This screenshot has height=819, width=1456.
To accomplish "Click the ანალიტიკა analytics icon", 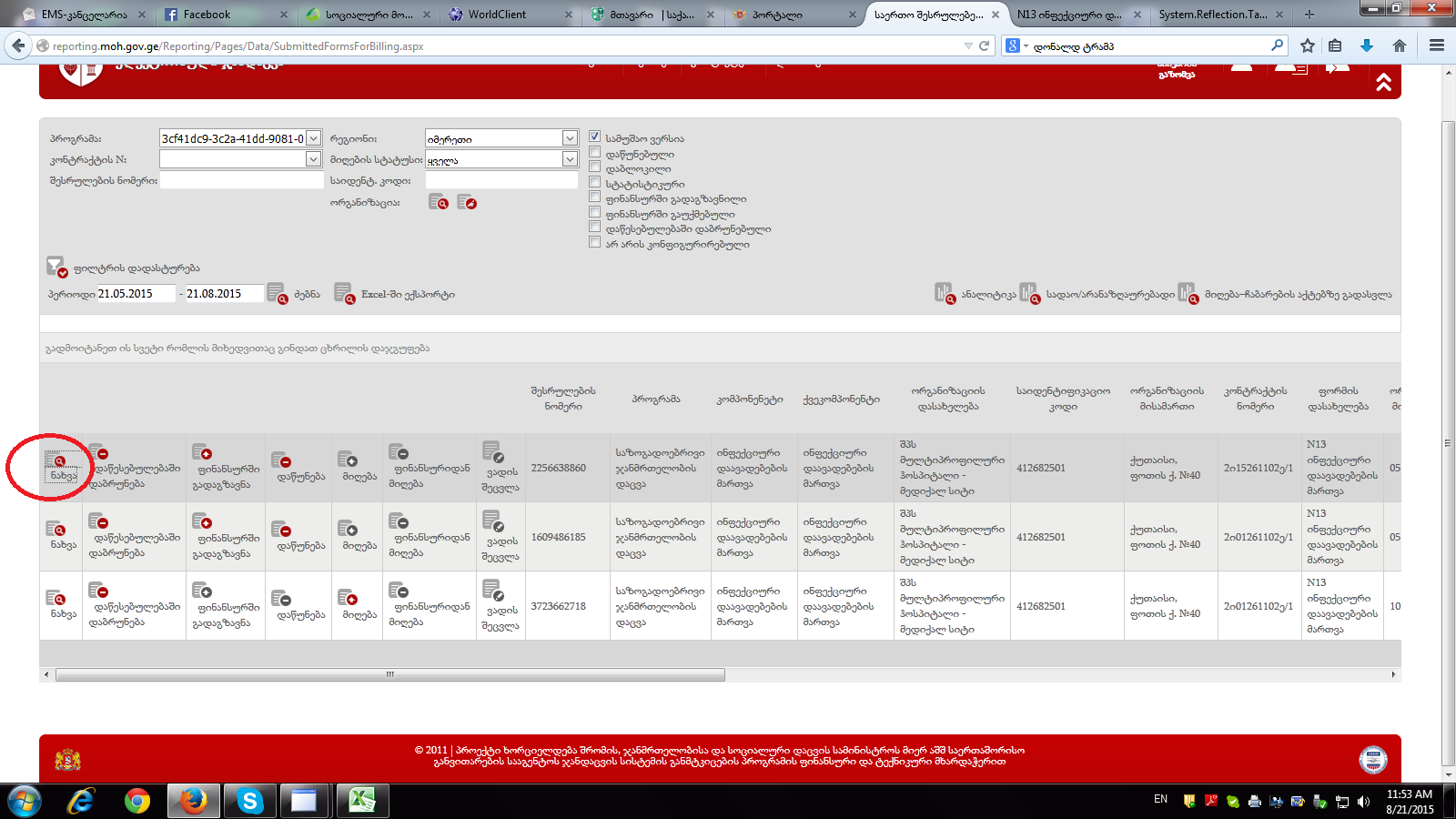I will [944, 293].
